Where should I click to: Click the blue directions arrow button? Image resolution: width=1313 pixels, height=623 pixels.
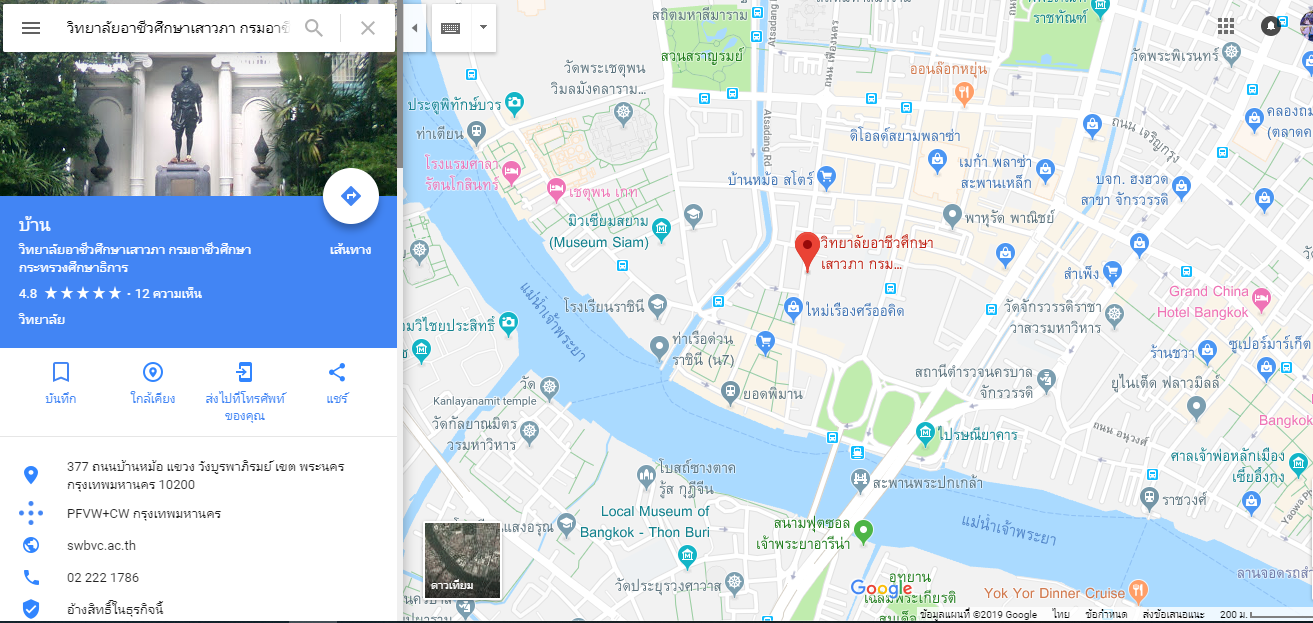pos(351,196)
